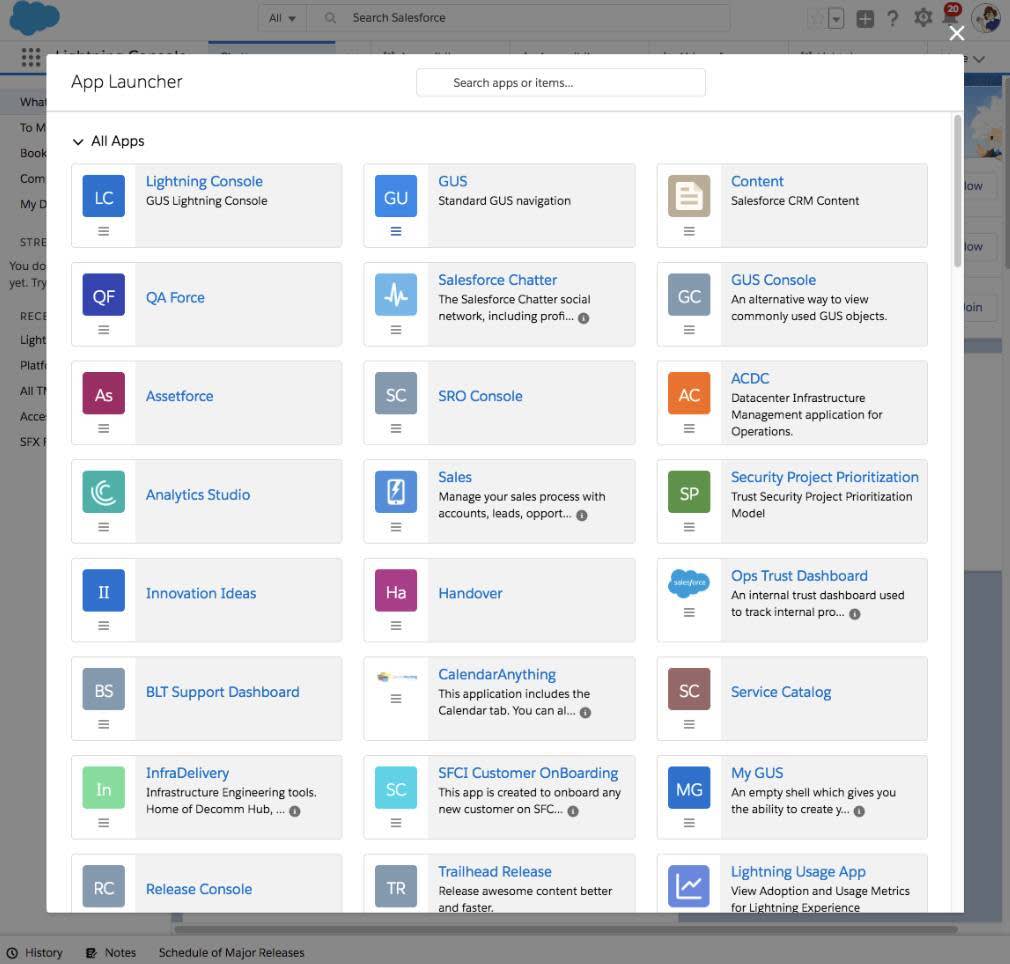
Task: Open the Salesforce Chatter pulse icon
Action: pos(395,295)
